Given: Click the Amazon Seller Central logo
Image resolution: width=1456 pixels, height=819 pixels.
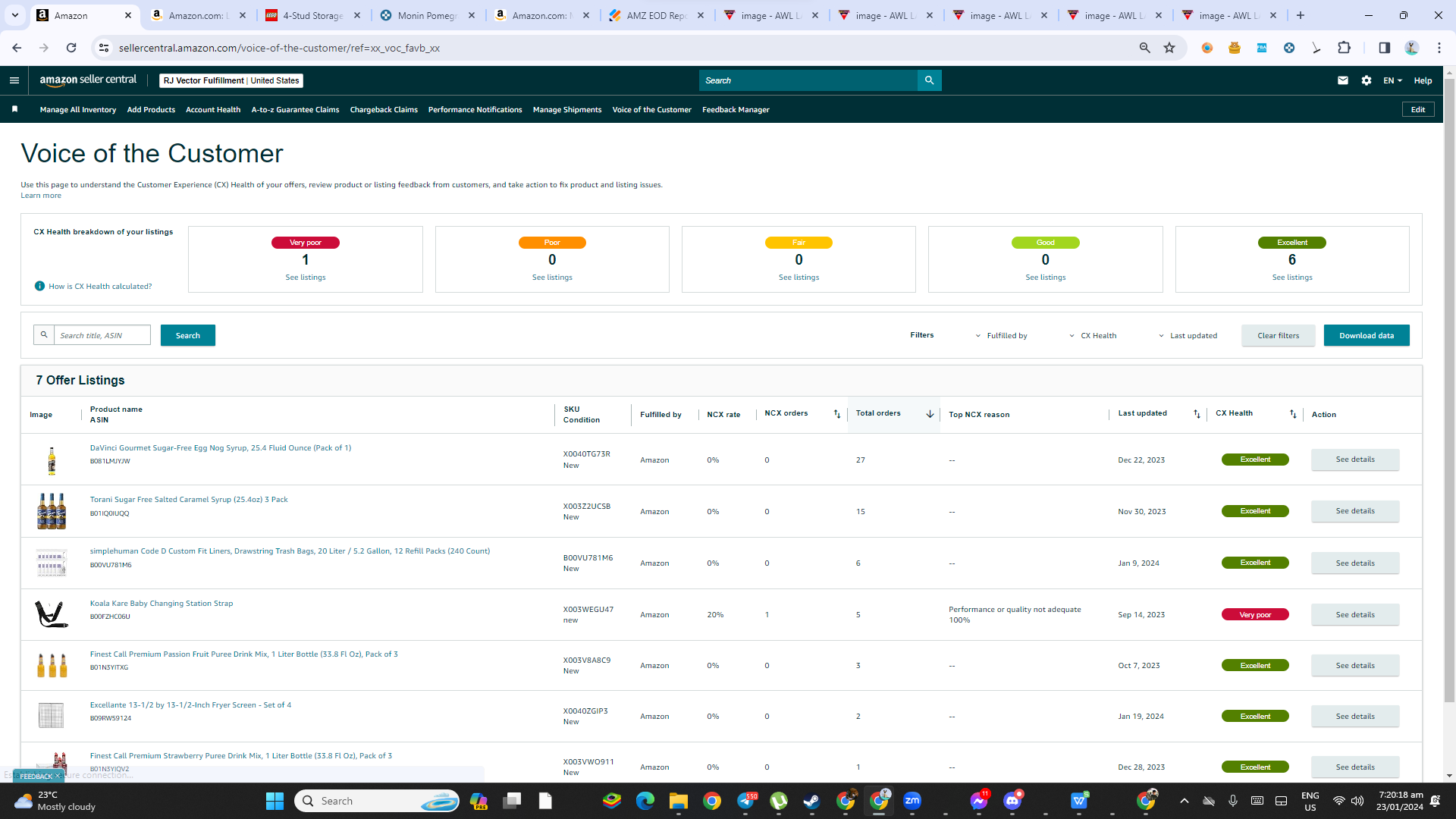Looking at the screenshot, I should point(88,80).
